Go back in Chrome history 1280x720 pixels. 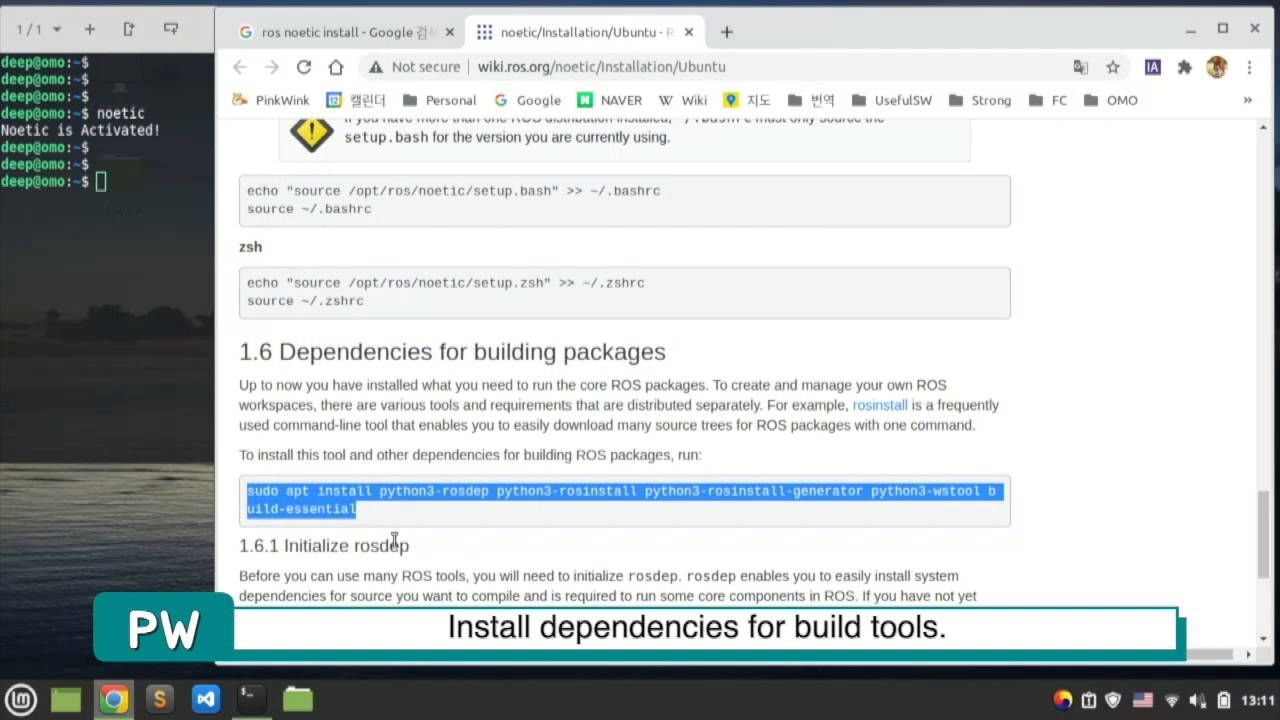tap(240, 67)
